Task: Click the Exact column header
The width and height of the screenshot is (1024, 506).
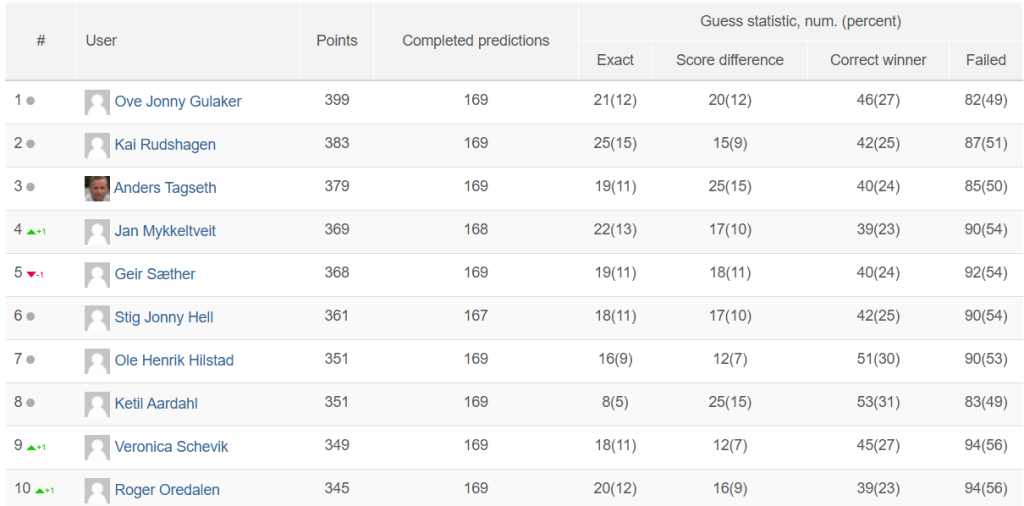Action: pos(615,60)
